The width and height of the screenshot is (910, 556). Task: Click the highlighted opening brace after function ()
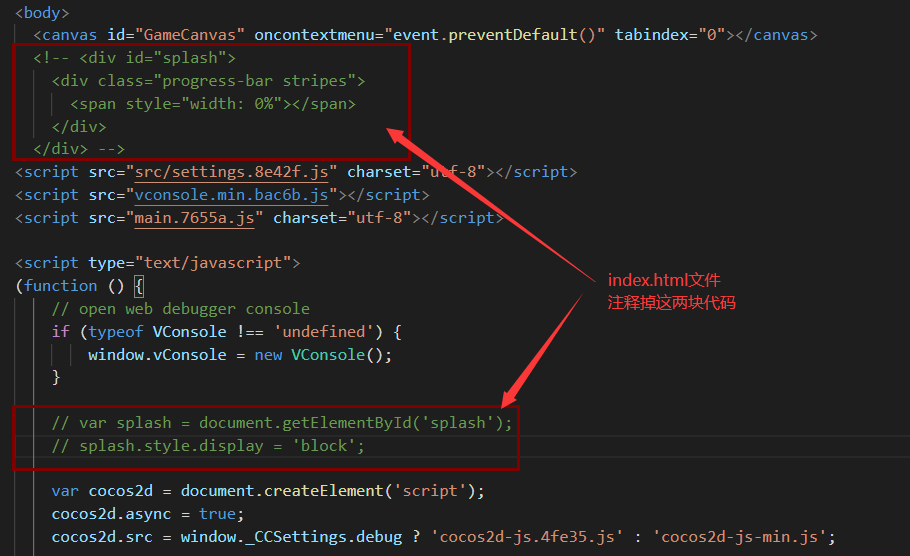[x=139, y=286]
